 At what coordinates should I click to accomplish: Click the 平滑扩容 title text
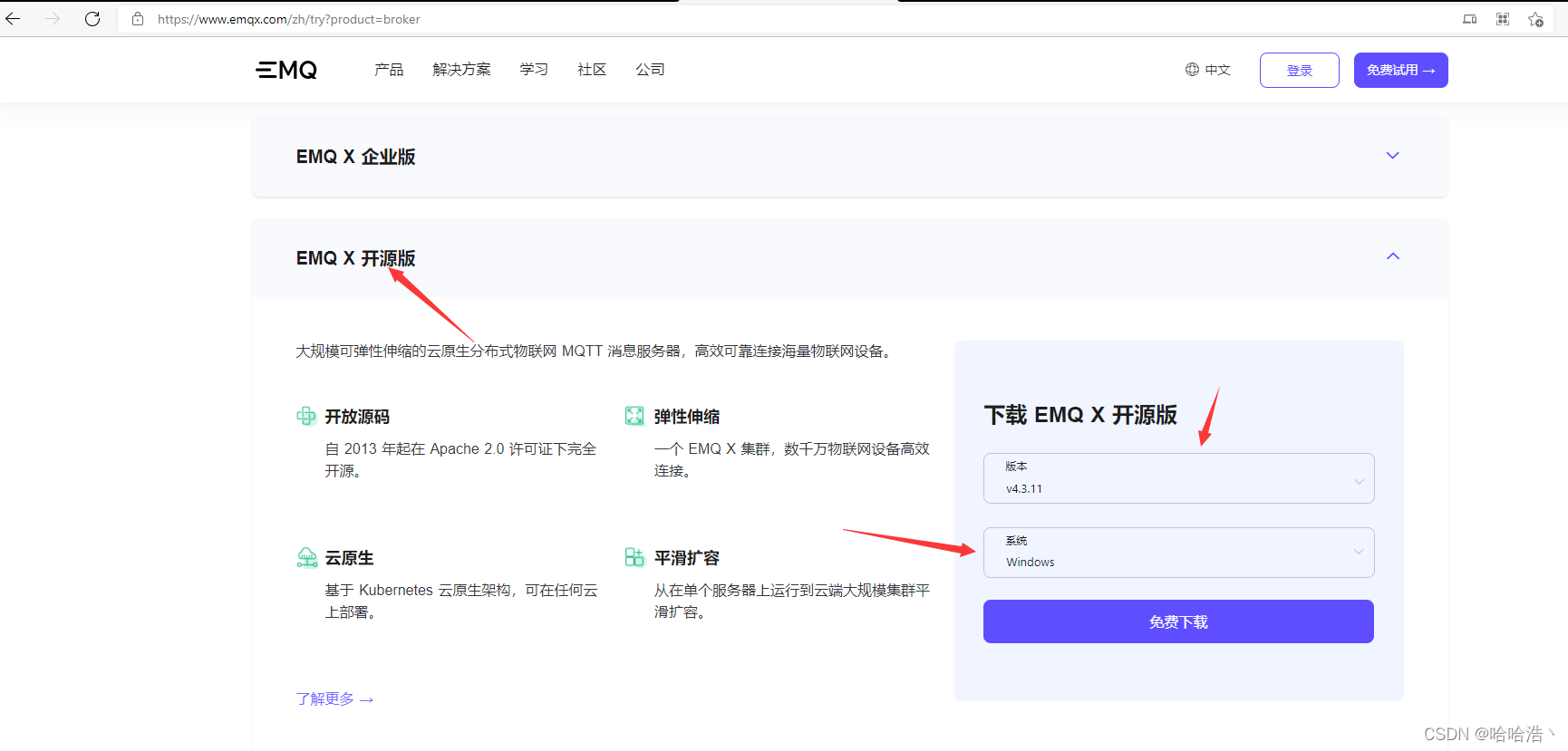point(687,558)
